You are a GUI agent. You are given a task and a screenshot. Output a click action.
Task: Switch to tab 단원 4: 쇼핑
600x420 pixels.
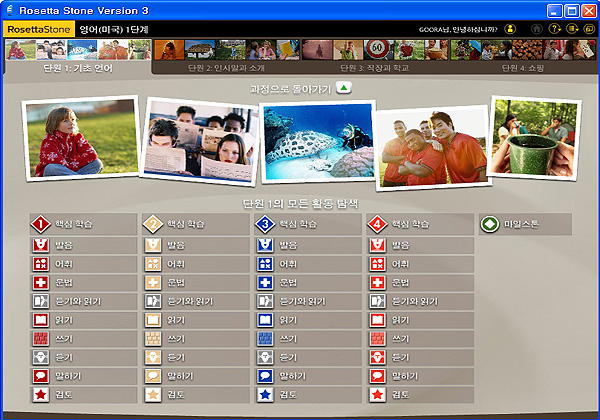523,56
